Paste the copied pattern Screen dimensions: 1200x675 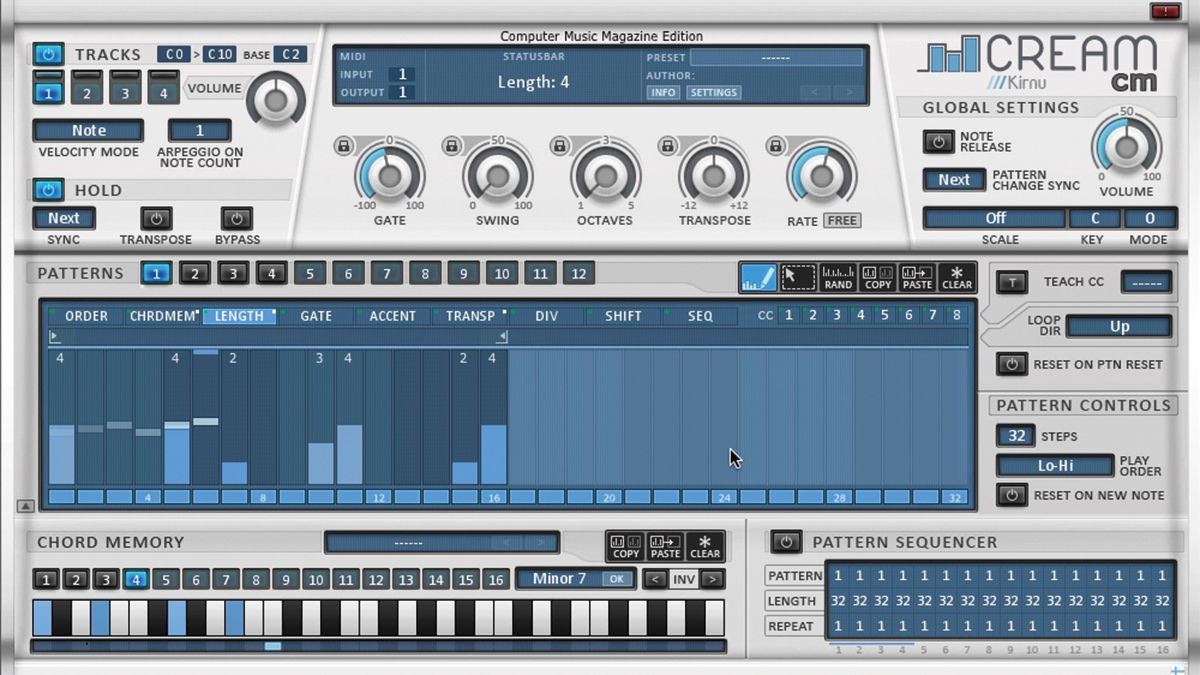pos(917,277)
